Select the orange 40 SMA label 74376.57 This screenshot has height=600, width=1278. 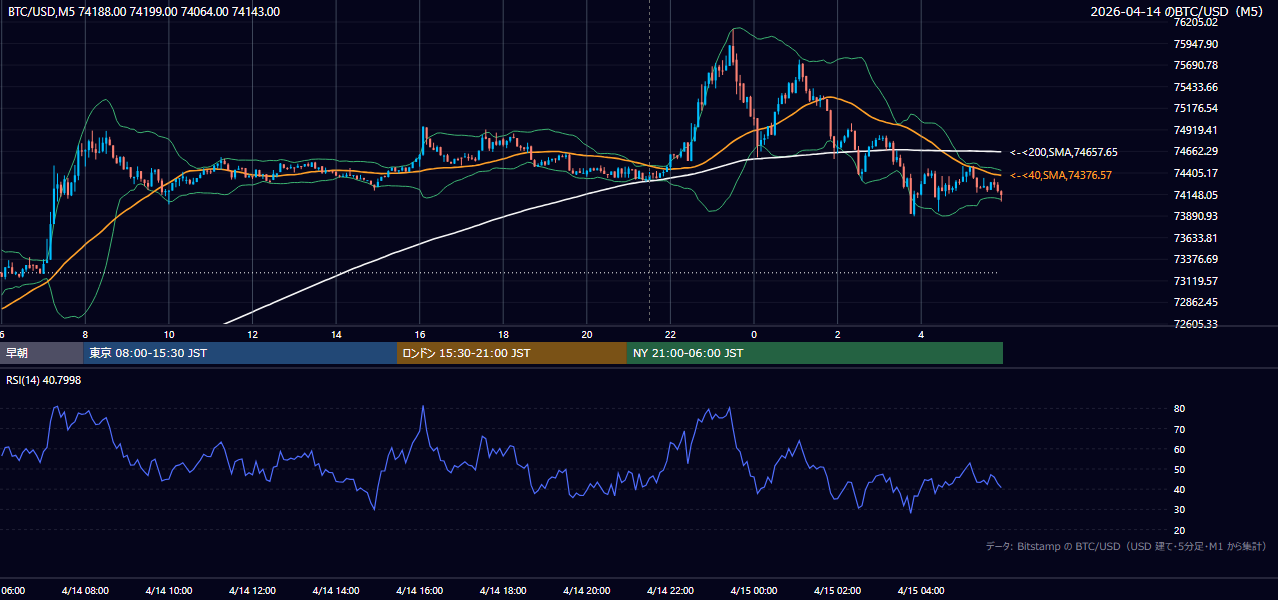1061,175
